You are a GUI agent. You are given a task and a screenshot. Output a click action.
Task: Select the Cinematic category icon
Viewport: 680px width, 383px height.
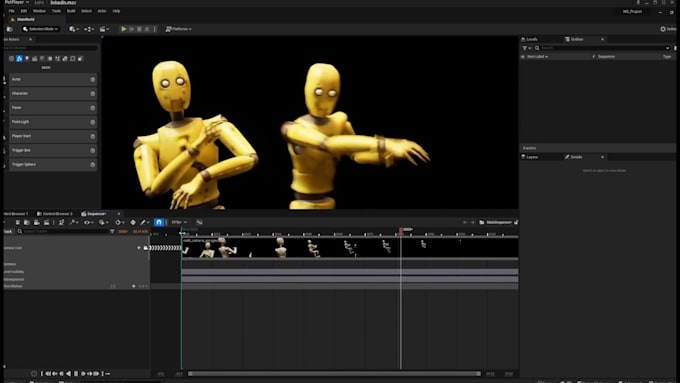(x=35, y=59)
